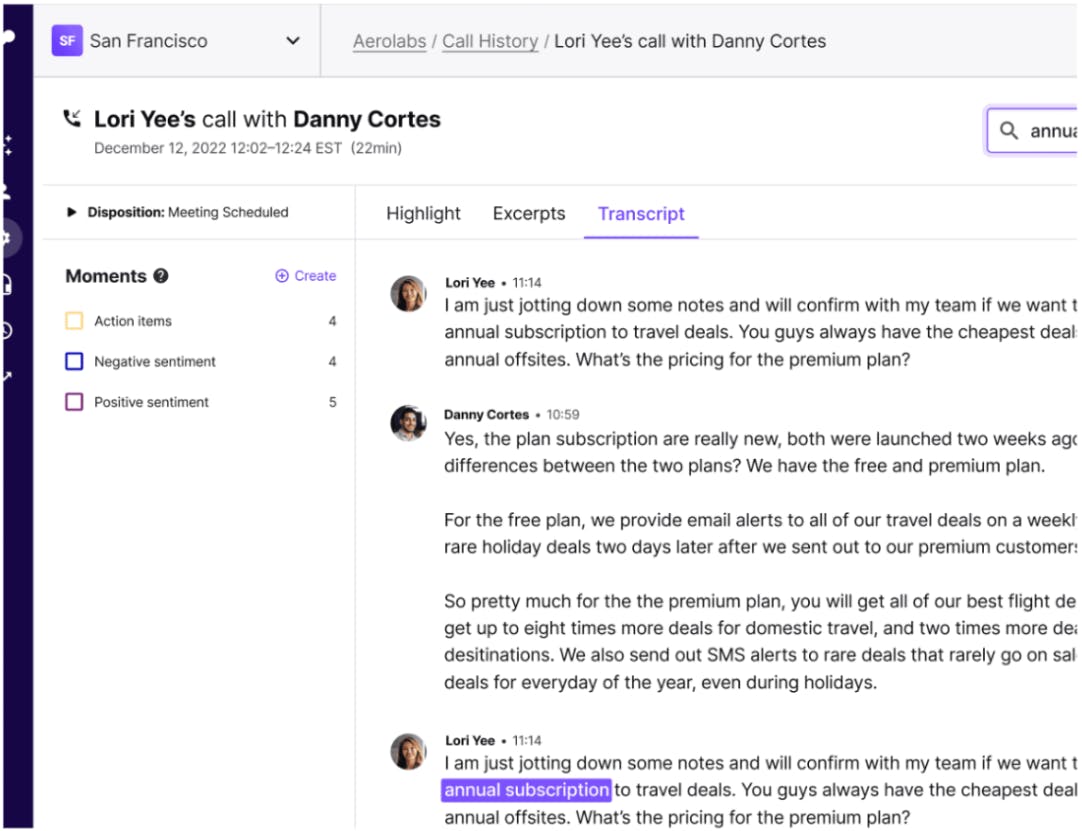Screen dimensions: 1082x831
Task: Open the sparkle AI icon in sidebar
Action: coord(8,145)
